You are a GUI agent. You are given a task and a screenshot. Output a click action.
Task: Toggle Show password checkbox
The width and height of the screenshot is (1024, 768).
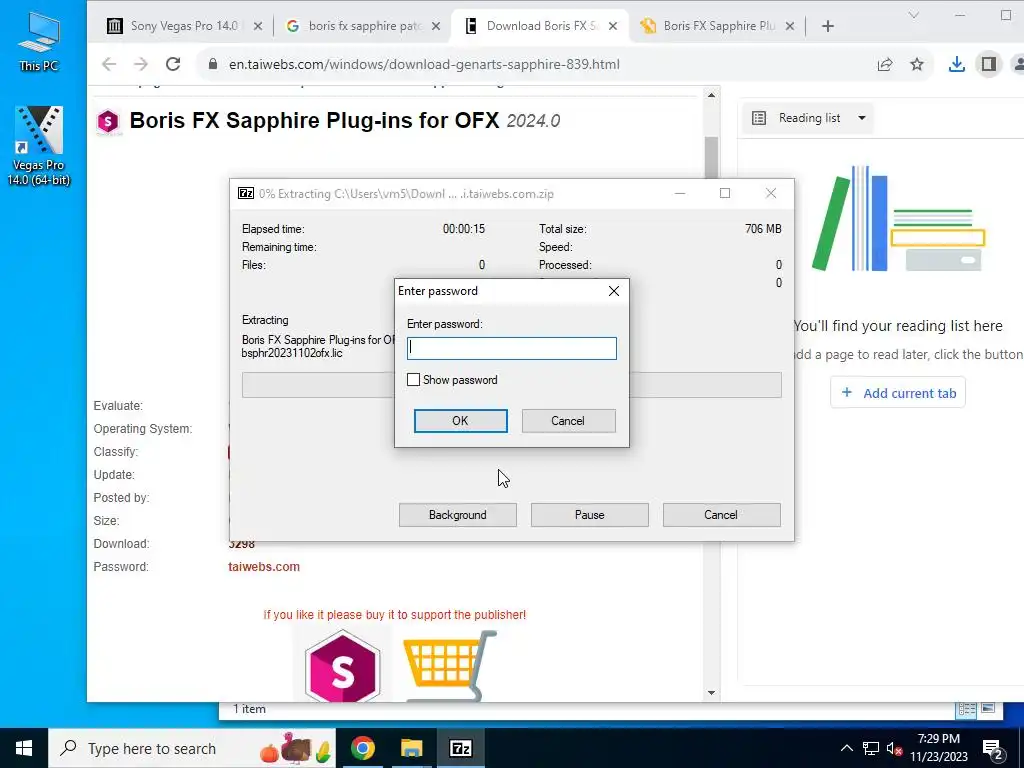[x=413, y=379]
